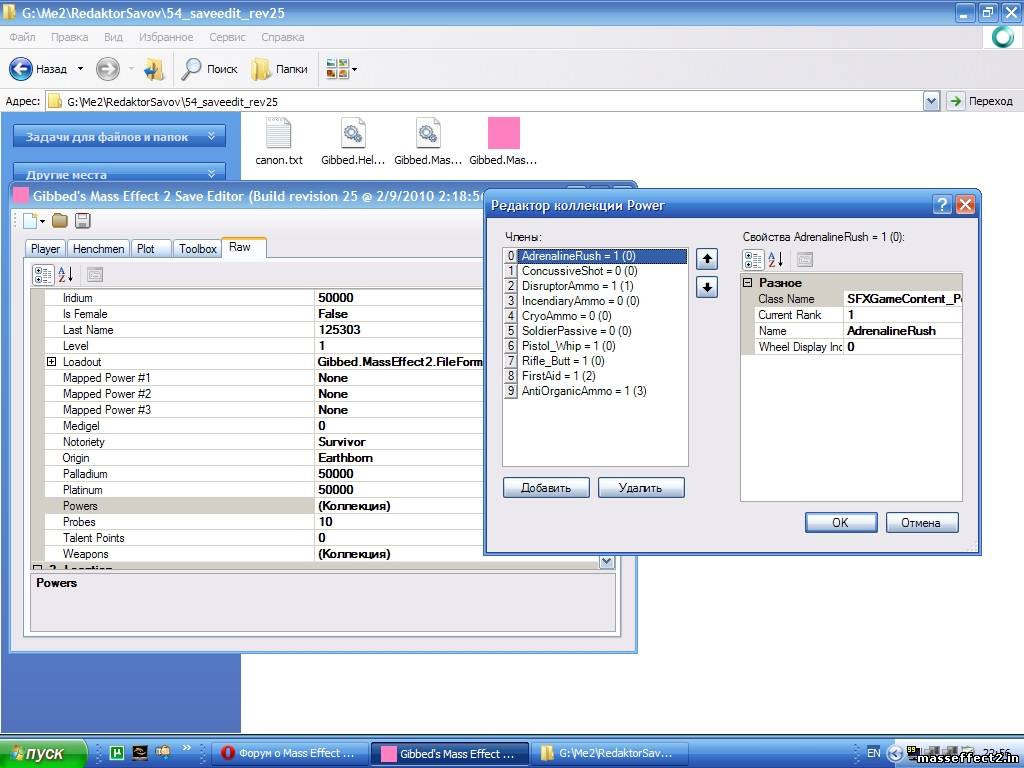Click the Current Rank value field
This screenshot has width=1024, height=768.
coord(903,315)
